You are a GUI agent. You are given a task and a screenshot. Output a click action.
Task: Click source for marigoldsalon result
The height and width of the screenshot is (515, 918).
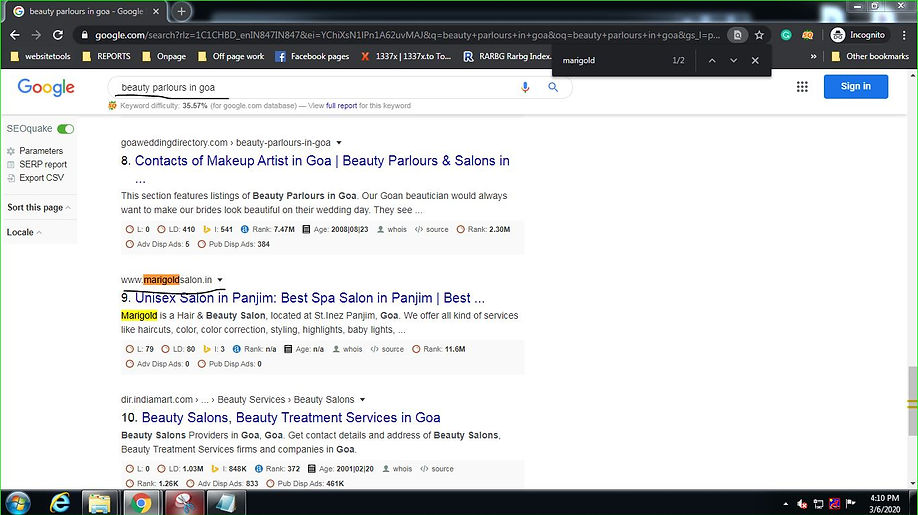(388, 349)
